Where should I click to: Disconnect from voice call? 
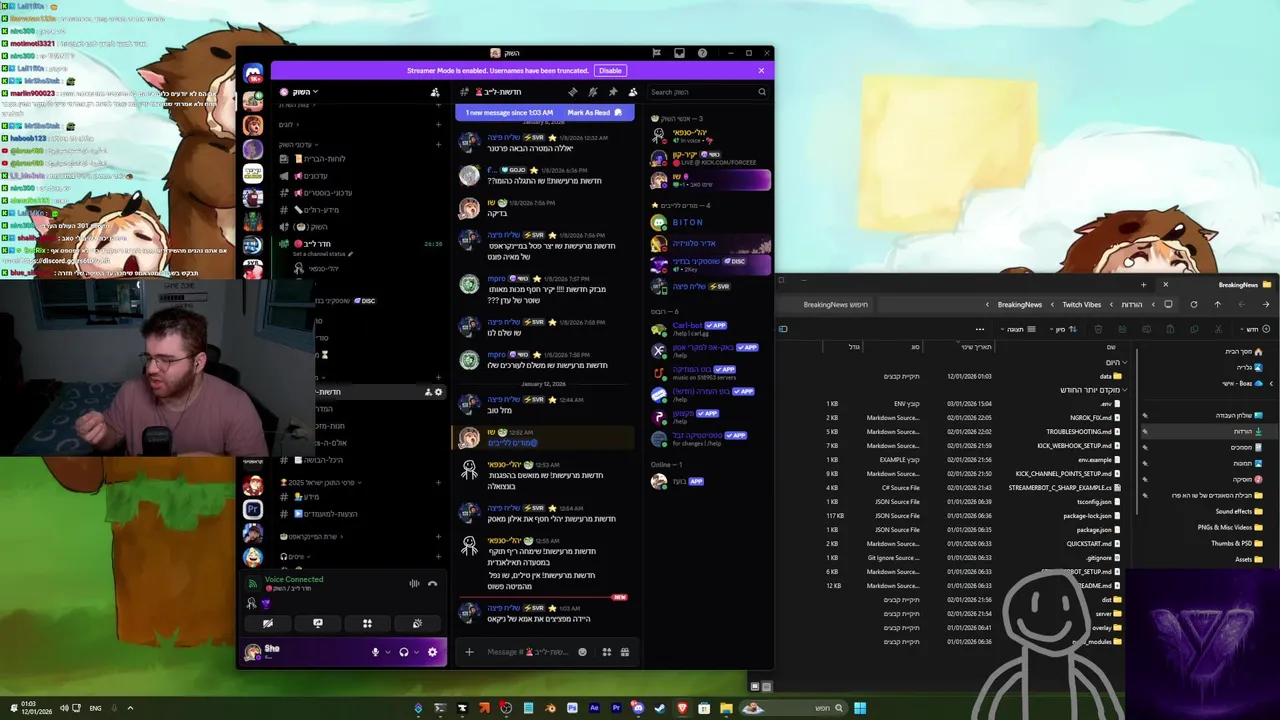[432, 584]
